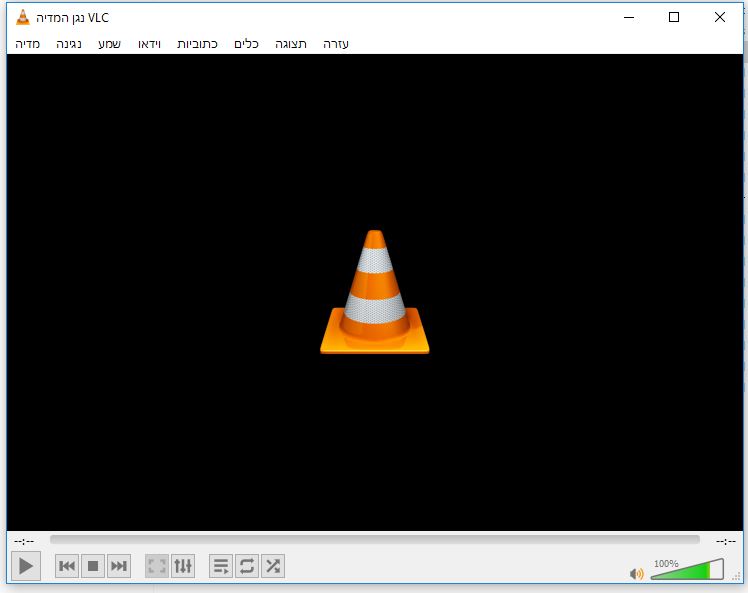
Task: Open extended settings and effects
Action: pyautogui.click(x=183, y=566)
